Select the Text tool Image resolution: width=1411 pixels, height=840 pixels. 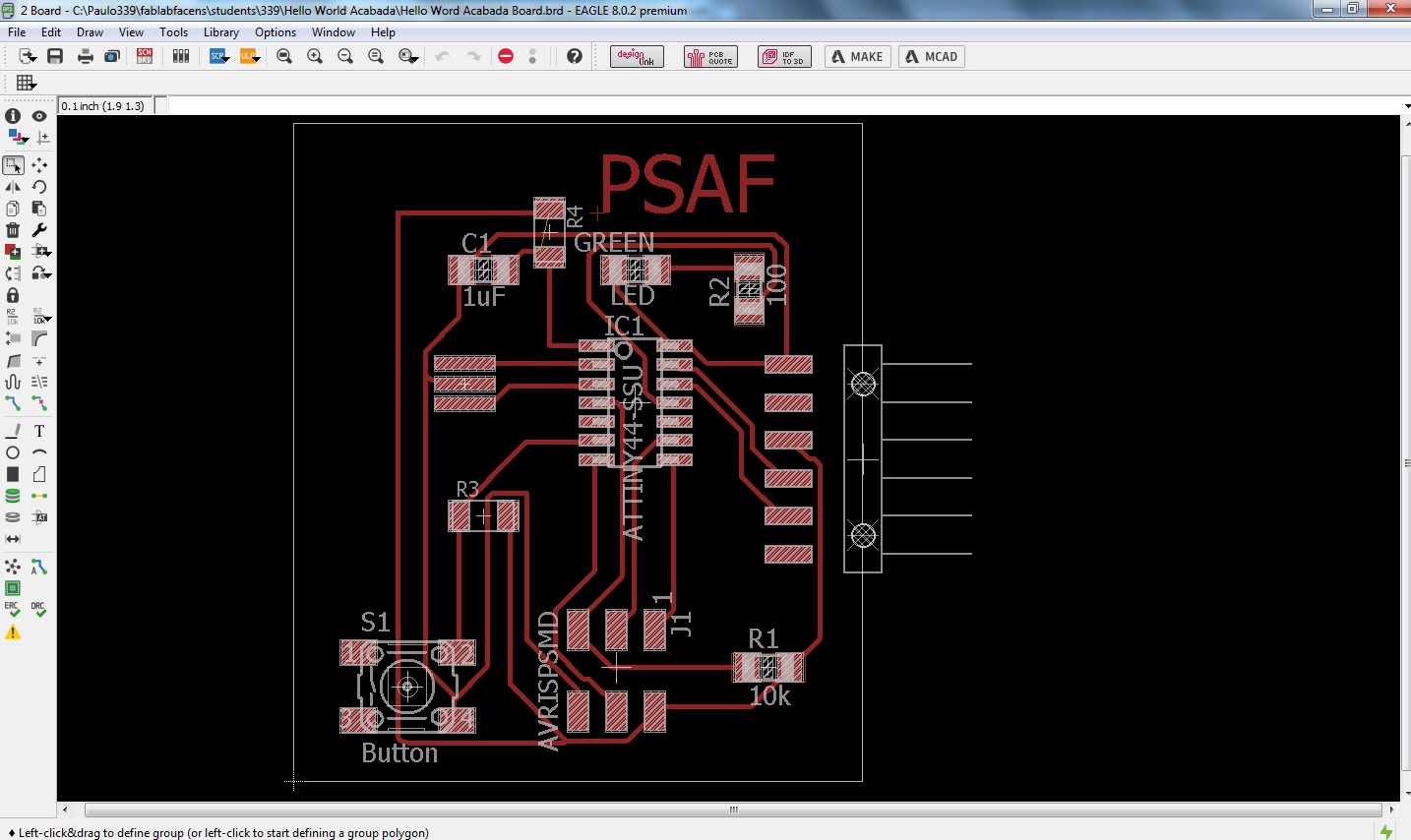pos(39,431)
